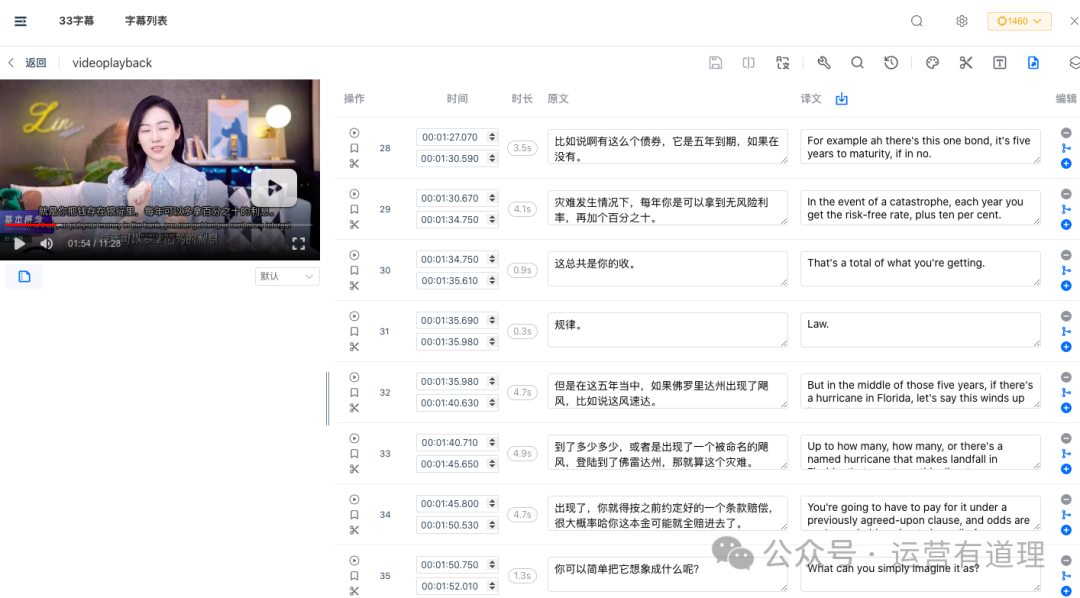Screen dimensions: 1080x598
Task: Open the translate icon in the toolbar
Action: tap(783, 62)
